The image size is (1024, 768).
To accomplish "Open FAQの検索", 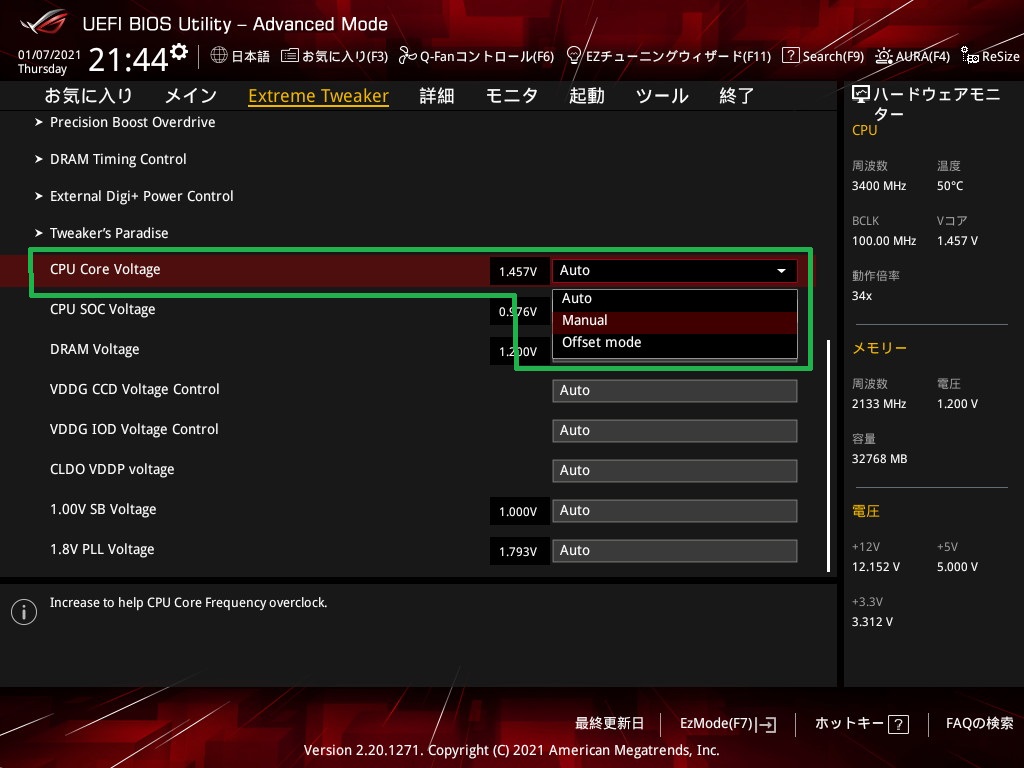I will coord(980,724).
